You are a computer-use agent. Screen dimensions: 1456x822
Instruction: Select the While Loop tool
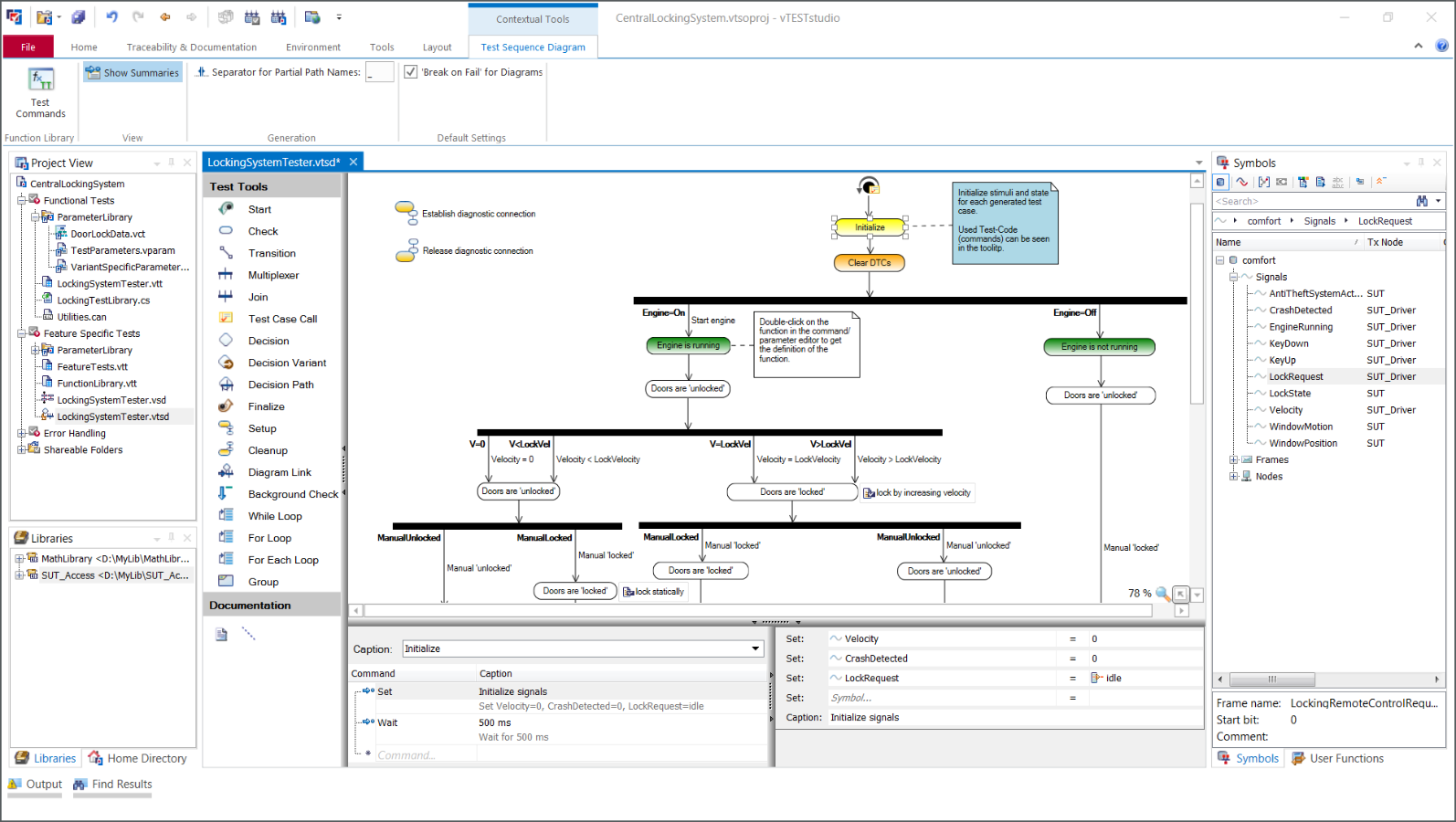click(273, 516)
